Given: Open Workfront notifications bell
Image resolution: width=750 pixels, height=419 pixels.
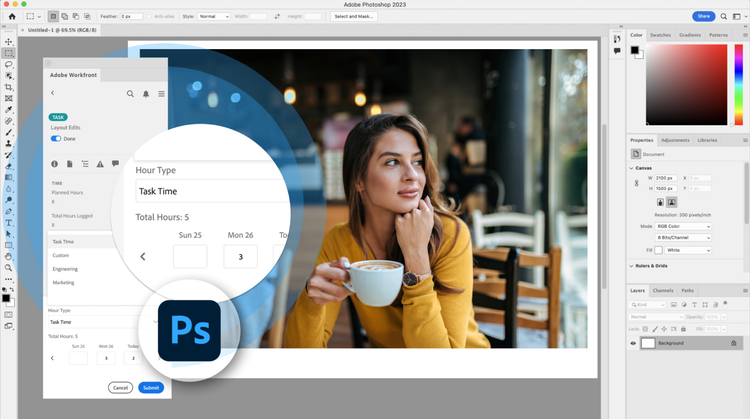Looking at the screenshot, I should (146, 94).
